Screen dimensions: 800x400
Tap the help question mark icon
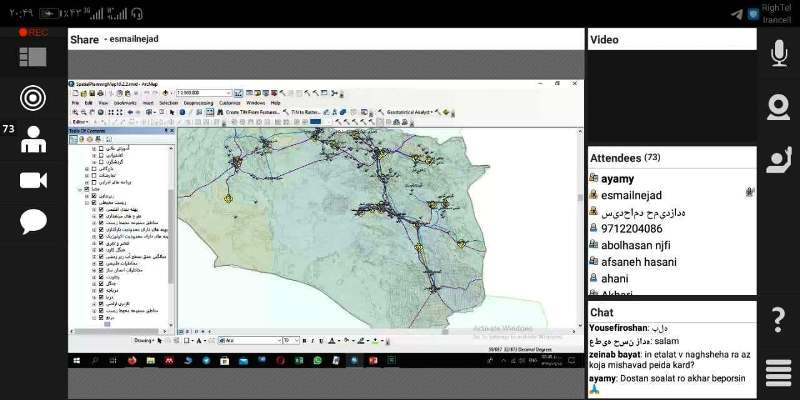[x=777, y=320]
